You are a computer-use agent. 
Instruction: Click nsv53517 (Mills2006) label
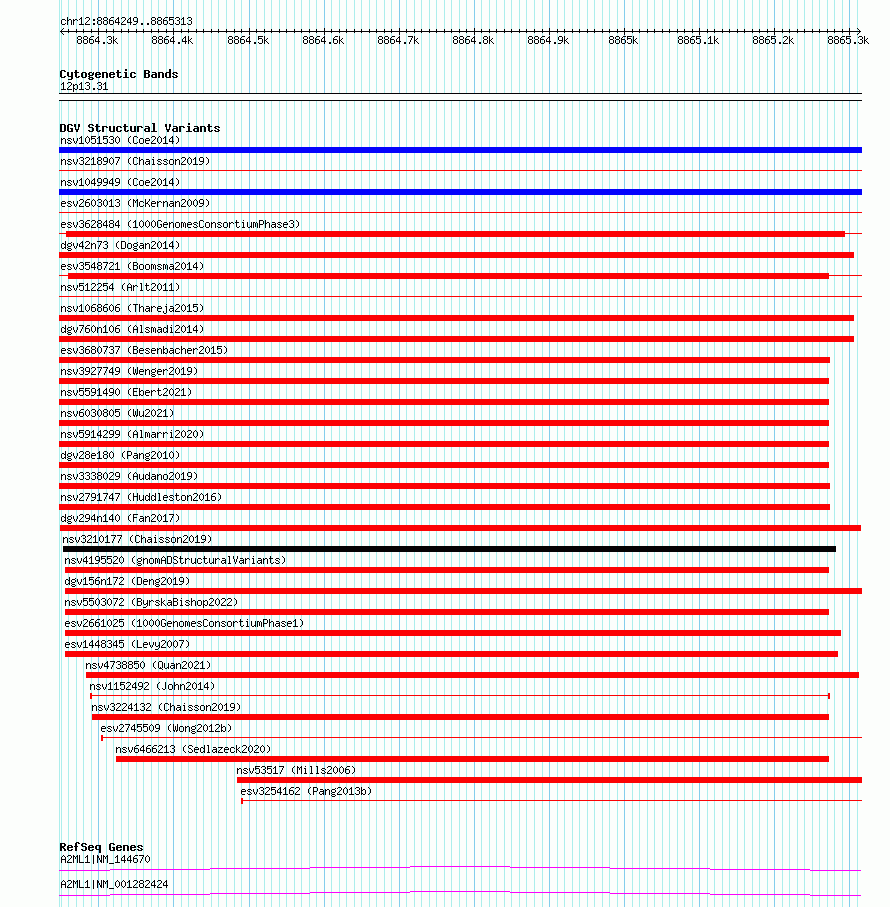296,770
